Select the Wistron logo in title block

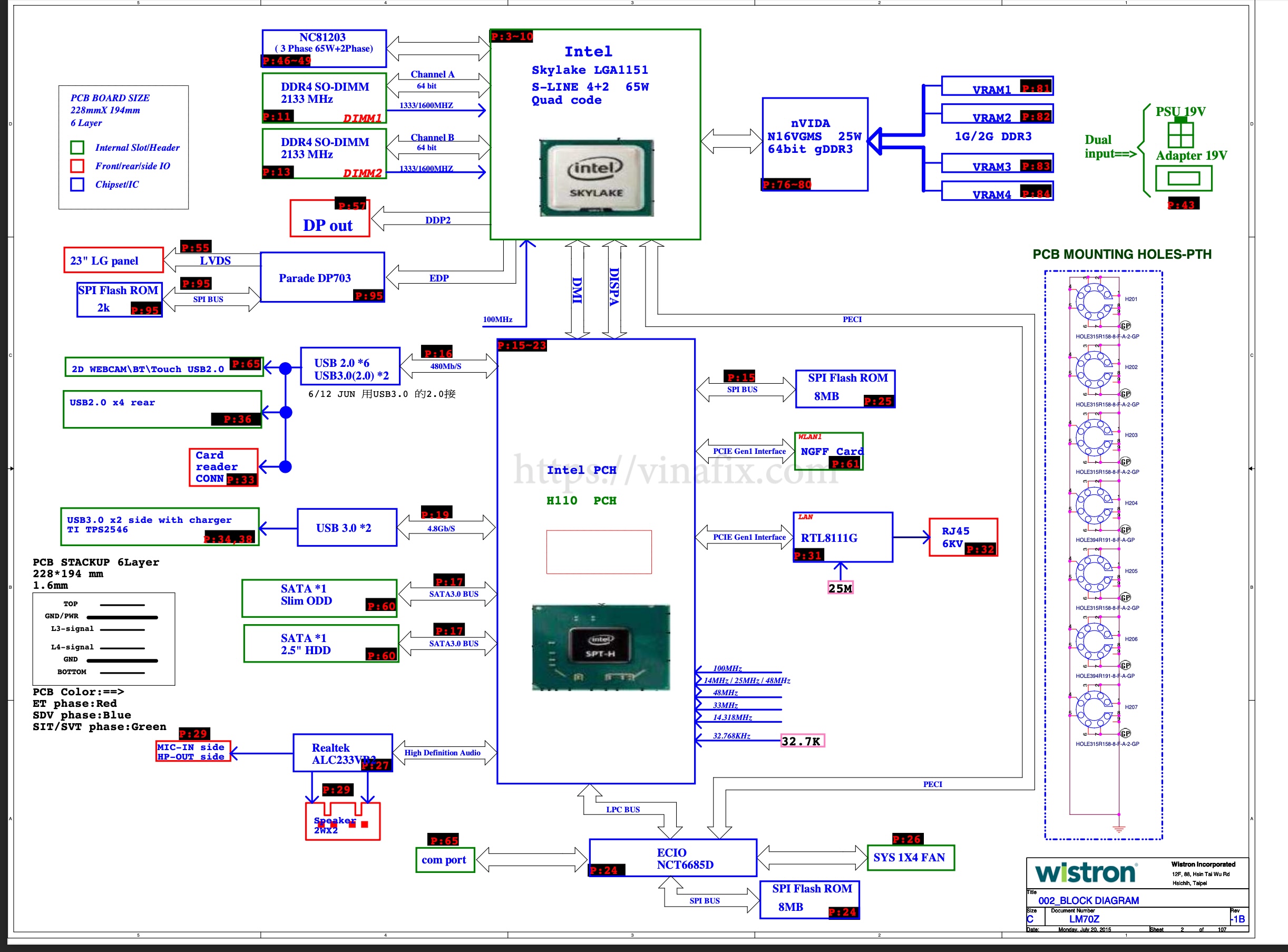pyautogui.click(x=1085, y=873)
